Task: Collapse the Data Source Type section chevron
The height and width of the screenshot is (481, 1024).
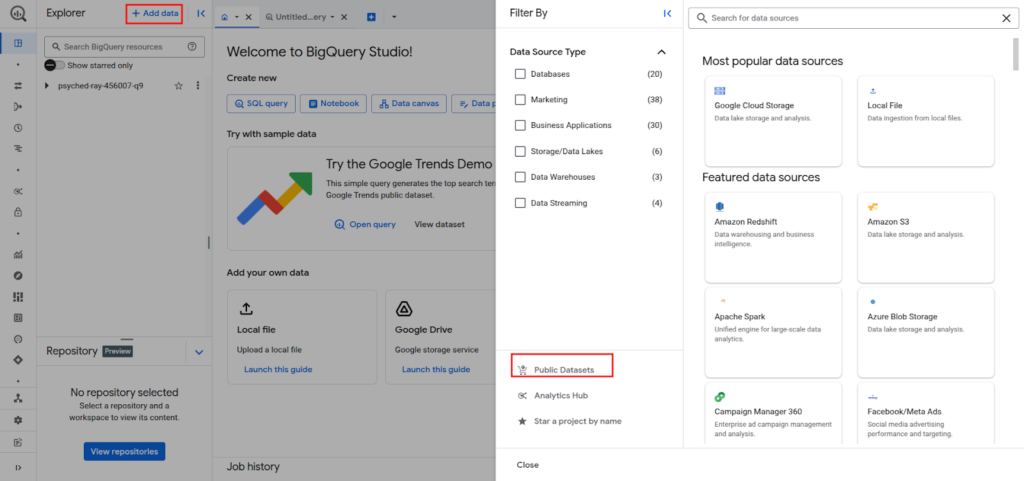Action: point(661,52)
